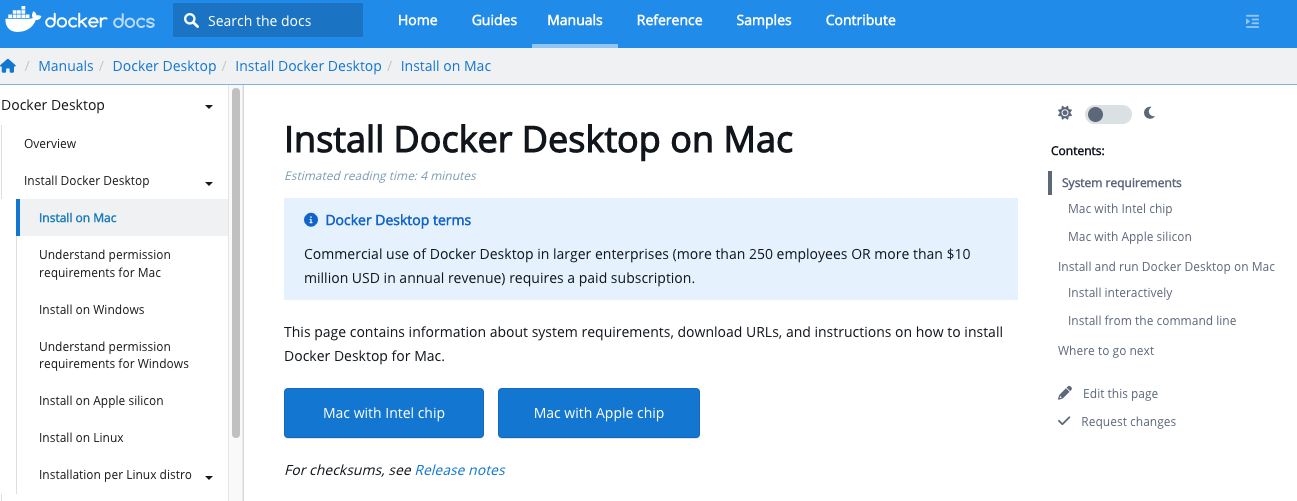This screenshot has width=1297, height=501.
Task: Open the Contribute tab
Action: [861, 20]
